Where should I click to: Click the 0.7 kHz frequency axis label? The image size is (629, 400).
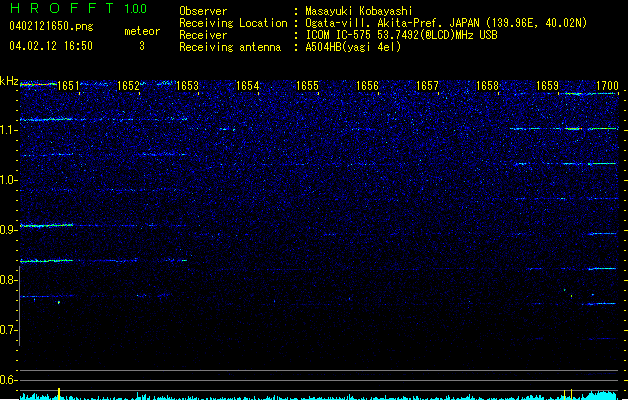pos(9,330)
